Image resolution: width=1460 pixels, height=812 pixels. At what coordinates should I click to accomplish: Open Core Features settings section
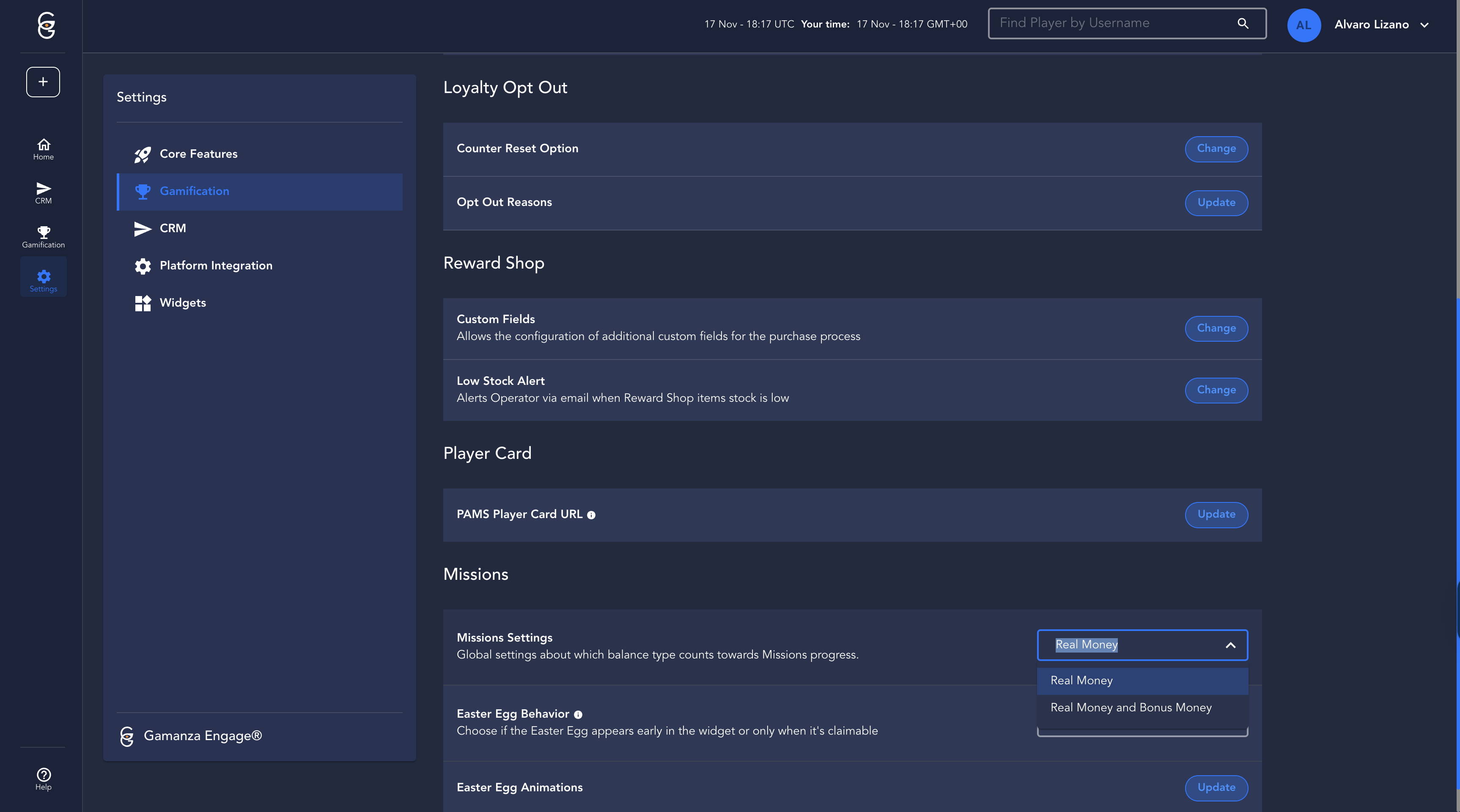coord(198,154)
